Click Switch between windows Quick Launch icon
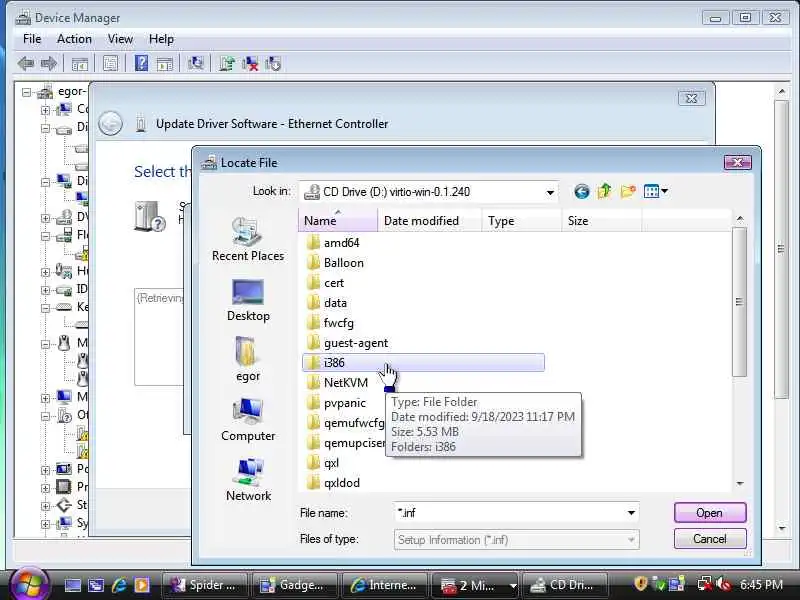 (x=95, y=585)
